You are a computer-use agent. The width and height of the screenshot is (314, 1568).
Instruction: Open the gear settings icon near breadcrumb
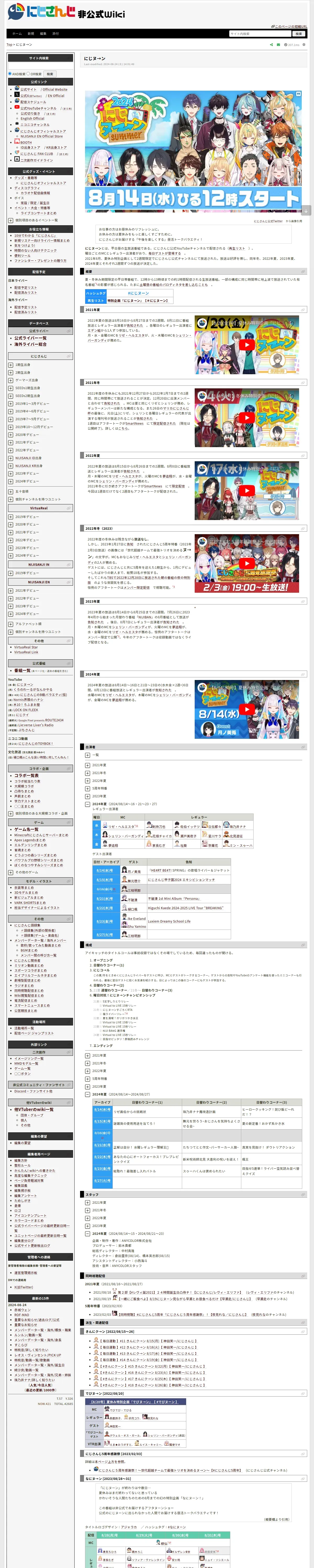[303, 44]
